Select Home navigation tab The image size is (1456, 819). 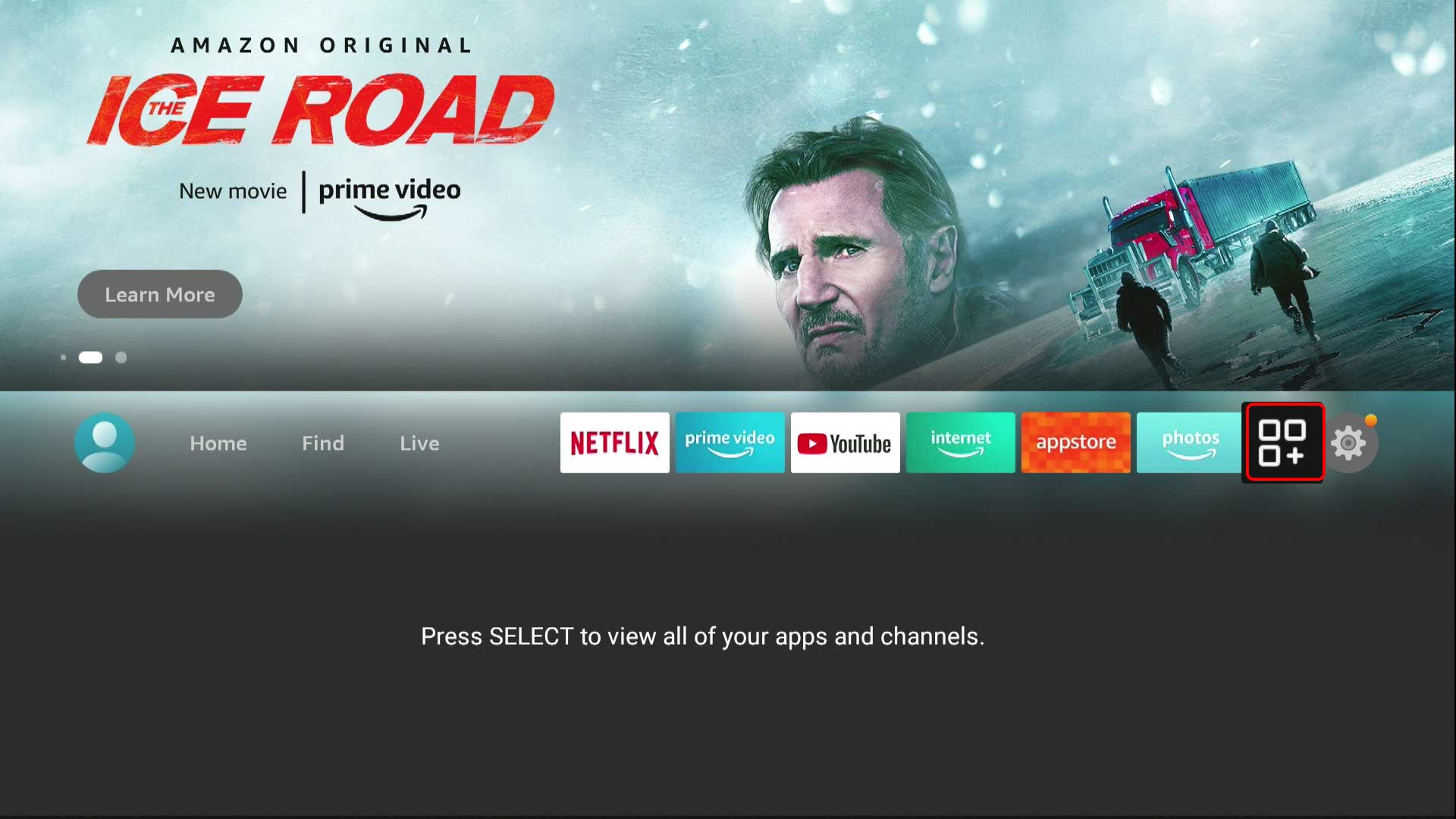pos(219,442)
